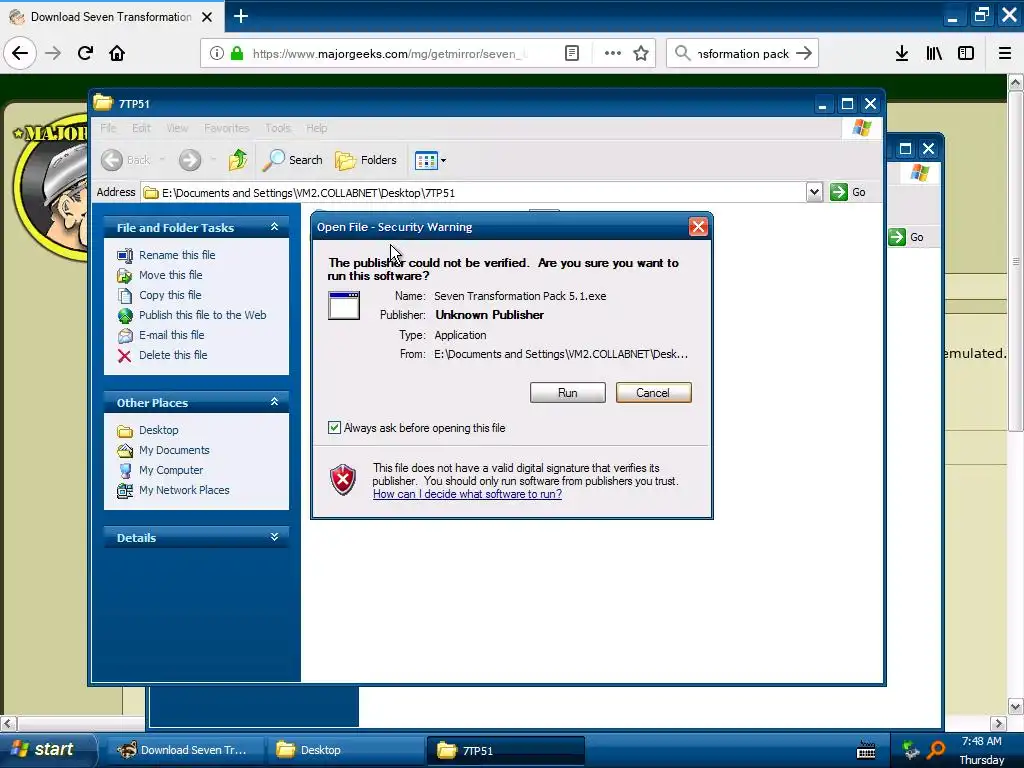Screen dimensions: 1024x768
Task: Open the Firefox library icon
Action: click(934, 54)
